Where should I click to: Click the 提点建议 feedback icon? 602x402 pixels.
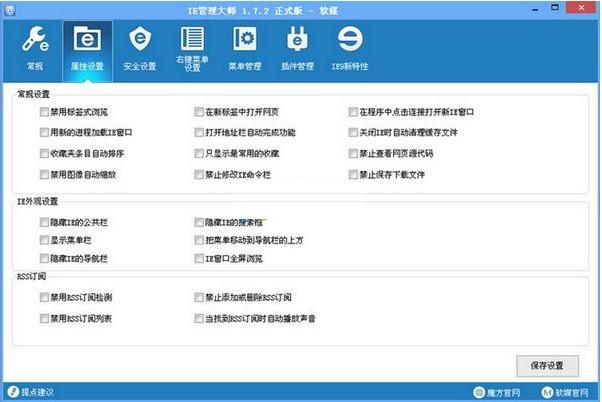(13, 392)
